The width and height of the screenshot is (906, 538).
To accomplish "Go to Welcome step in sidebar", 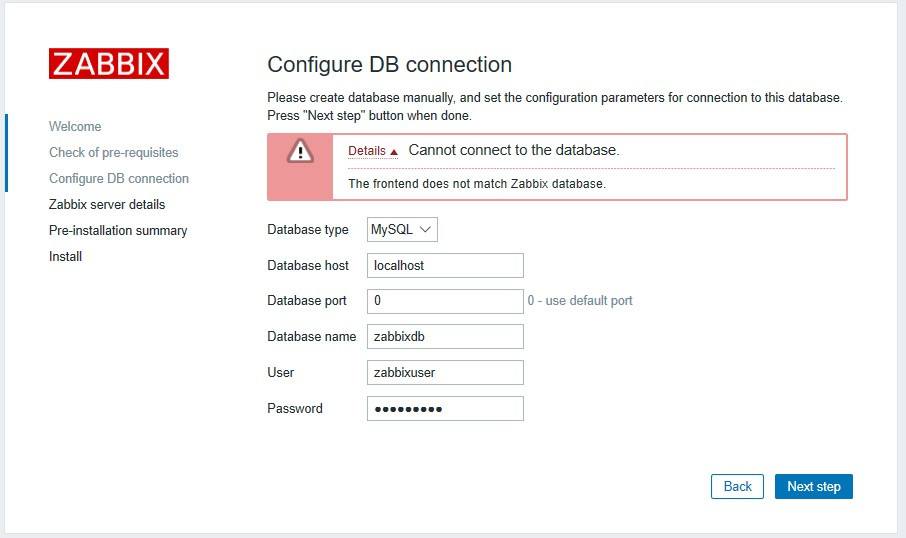I will (75, 127).
